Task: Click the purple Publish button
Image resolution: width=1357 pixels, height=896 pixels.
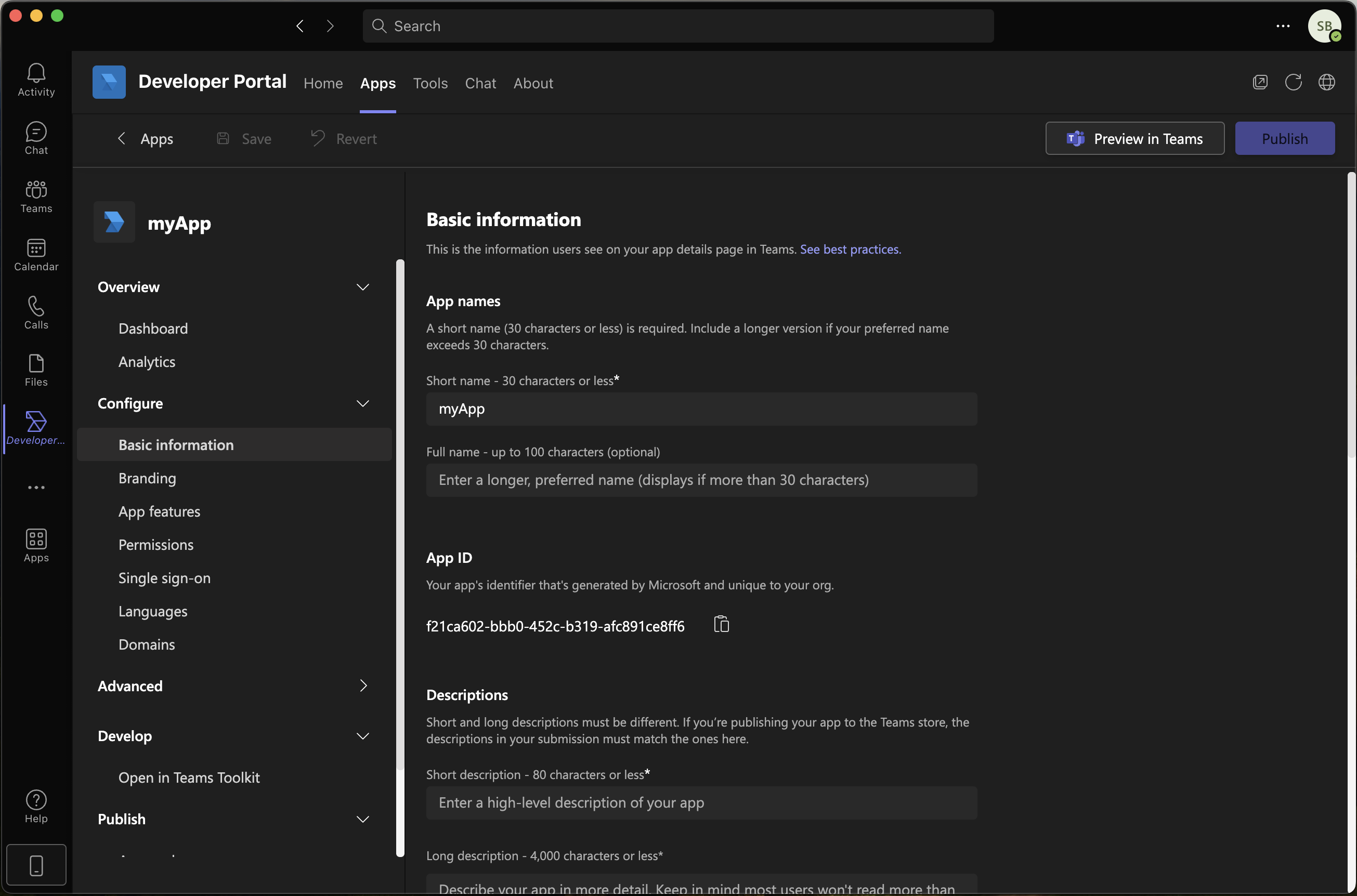Action: [1284, 138]
